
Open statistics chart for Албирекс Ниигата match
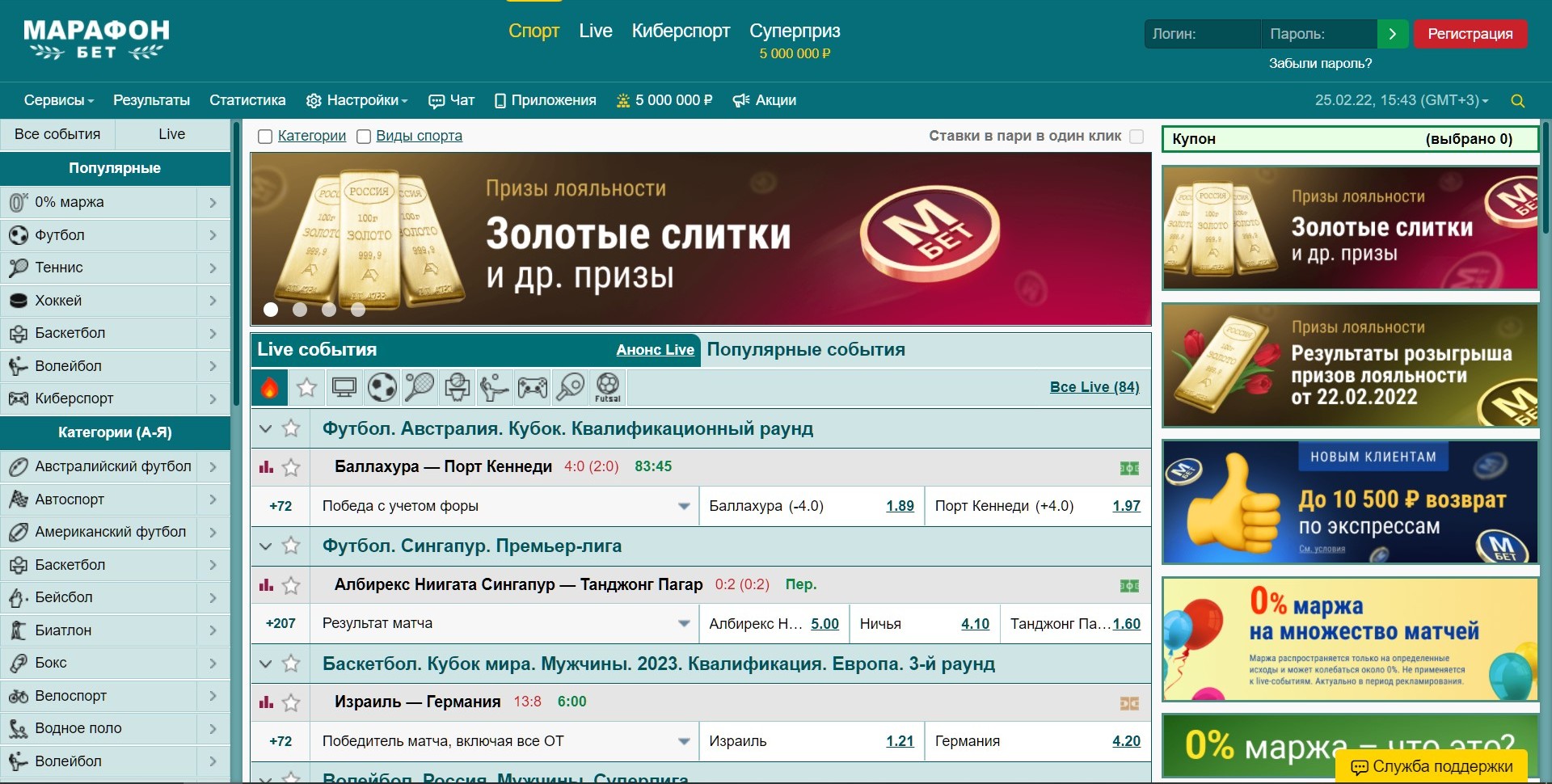coord(266,584)
